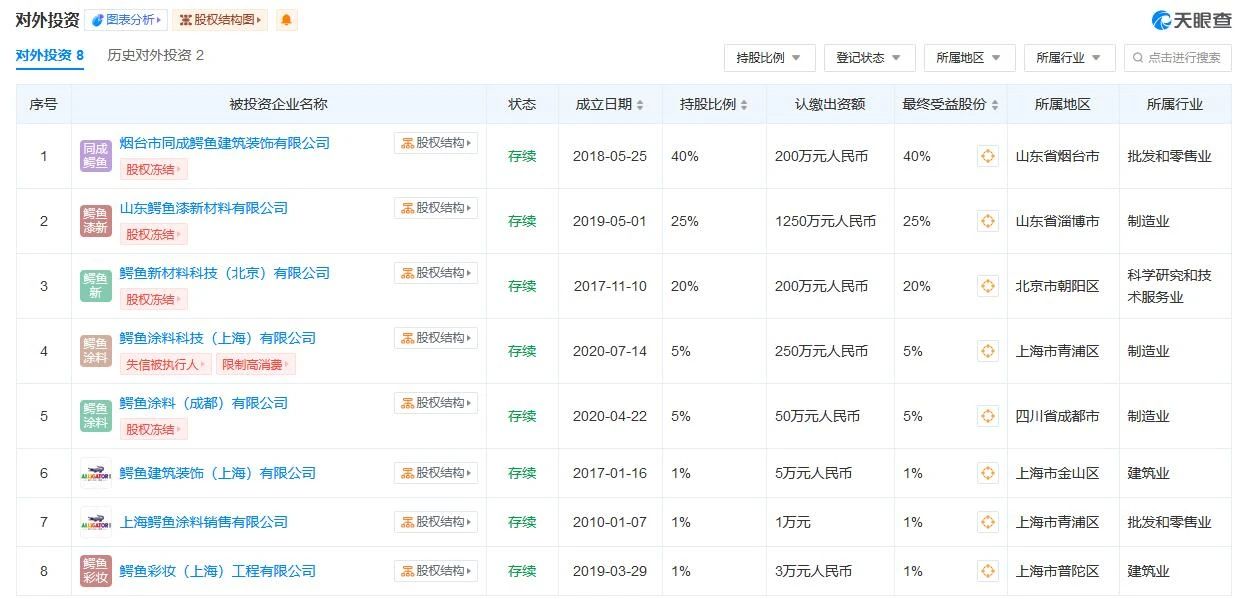
Task: Switch to 历史对外投资 tab
Action: click(155, 56)
